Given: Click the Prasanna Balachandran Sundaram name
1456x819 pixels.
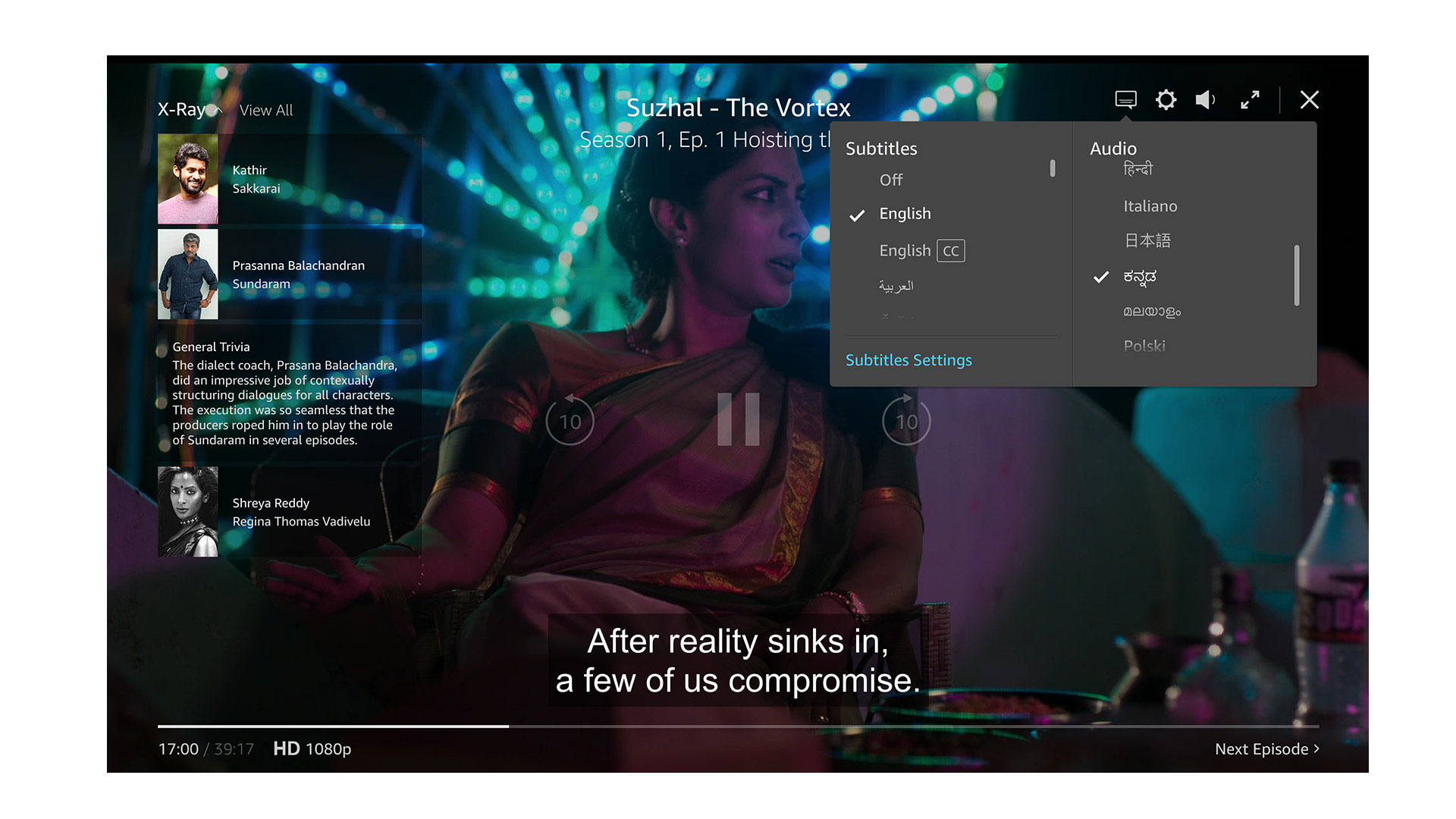Looking at the screenshot, I should click(298, 275).
